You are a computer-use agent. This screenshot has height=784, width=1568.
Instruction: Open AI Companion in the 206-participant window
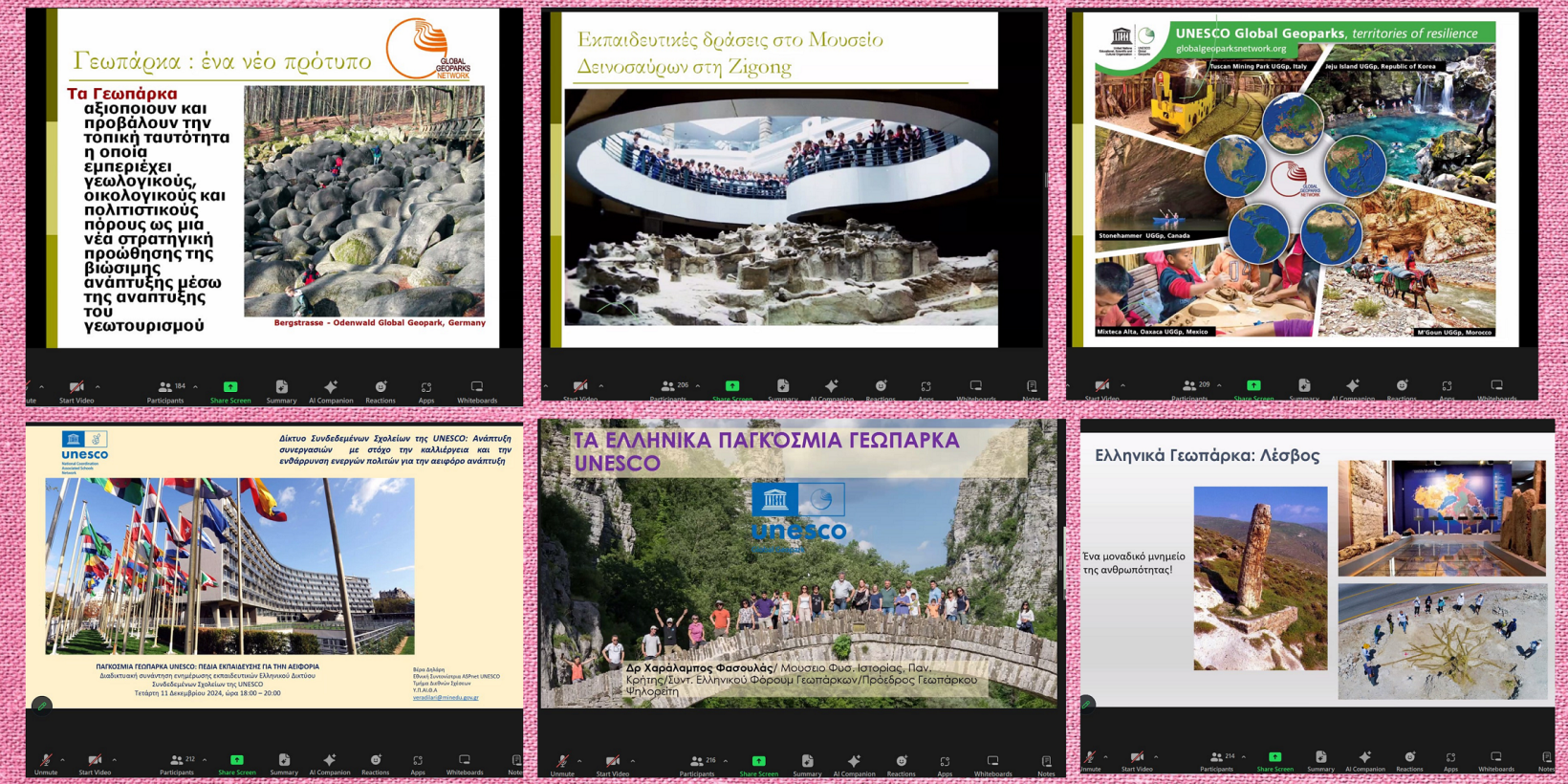[x=831, y=390]
